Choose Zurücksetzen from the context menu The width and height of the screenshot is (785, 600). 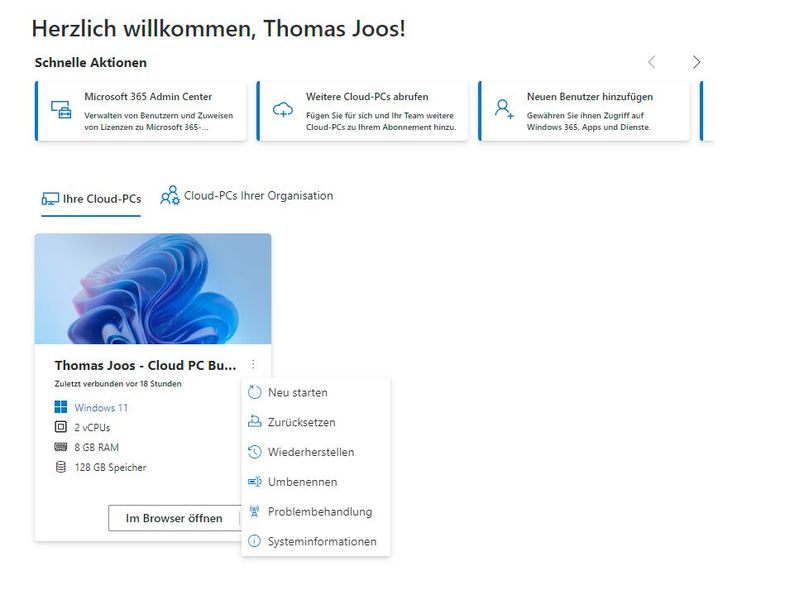(316, 422)
